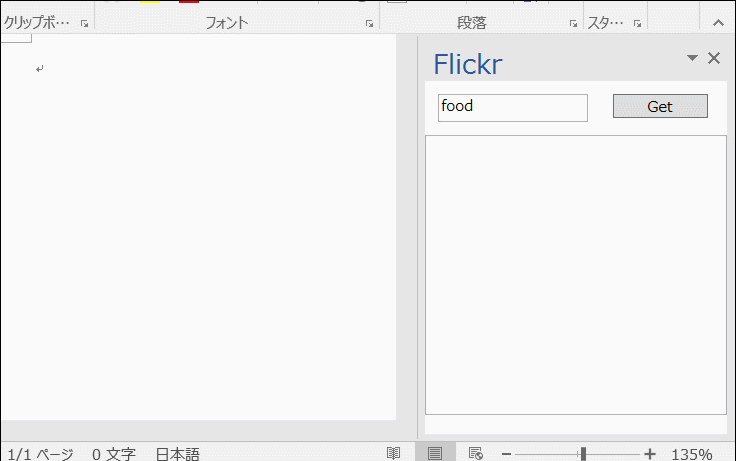736x461 pixels.
Task: Increase zoom with the plus button
Action: click(650, 453)
